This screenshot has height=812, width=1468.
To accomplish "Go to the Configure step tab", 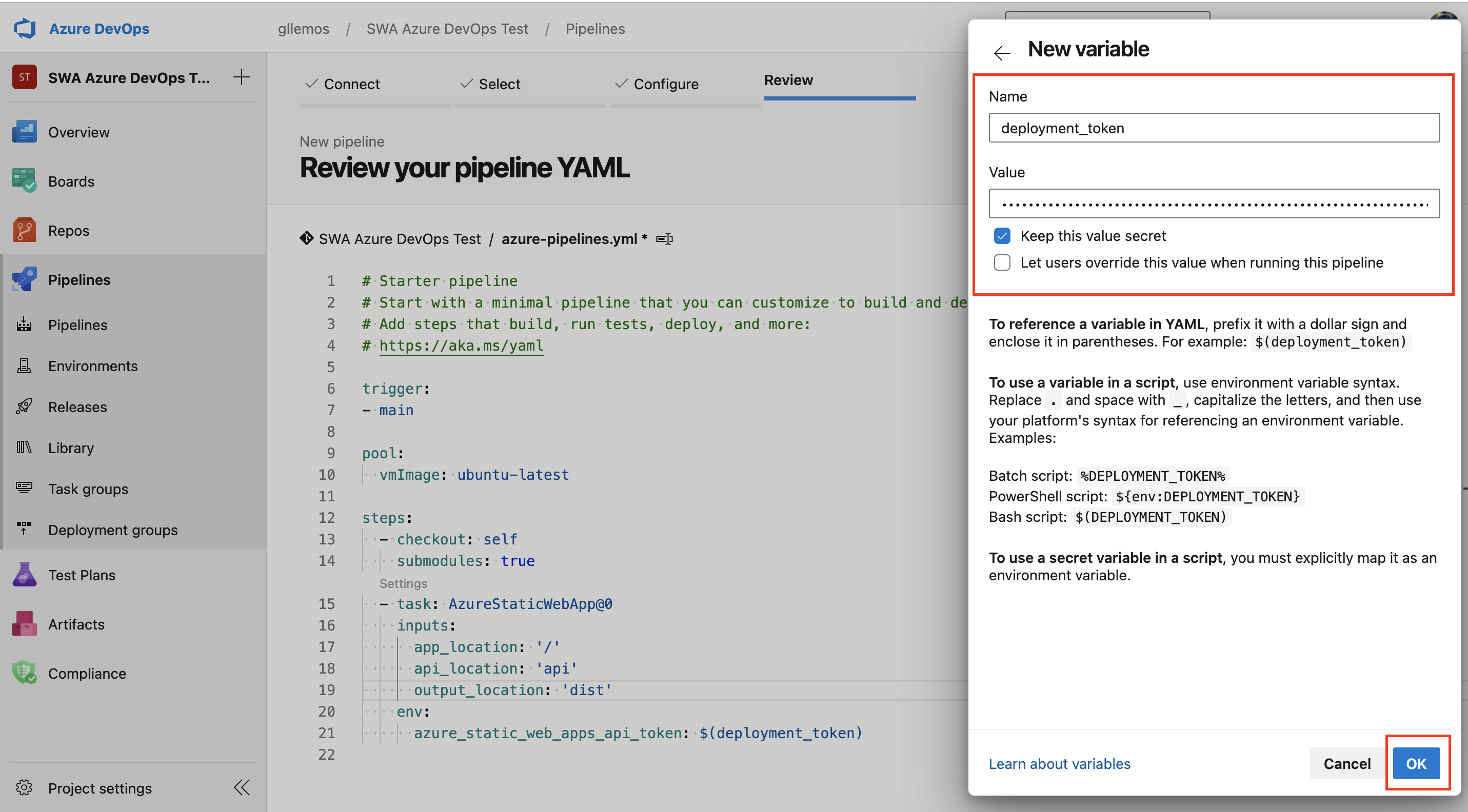I will click(657, 84).
